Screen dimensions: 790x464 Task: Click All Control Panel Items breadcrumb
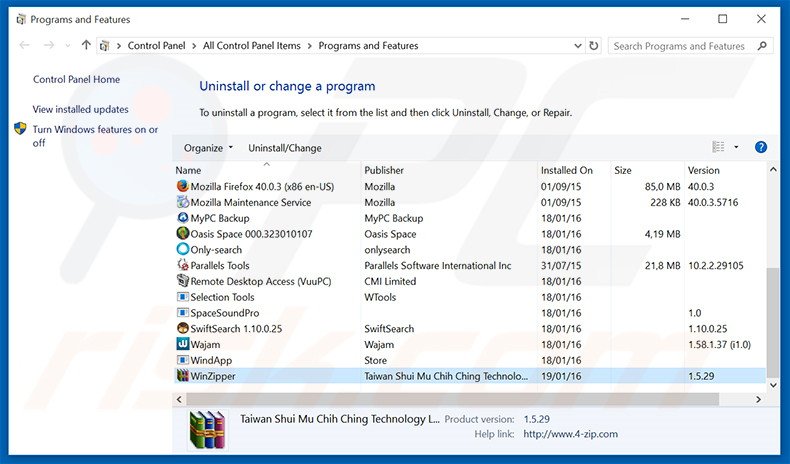251,45
